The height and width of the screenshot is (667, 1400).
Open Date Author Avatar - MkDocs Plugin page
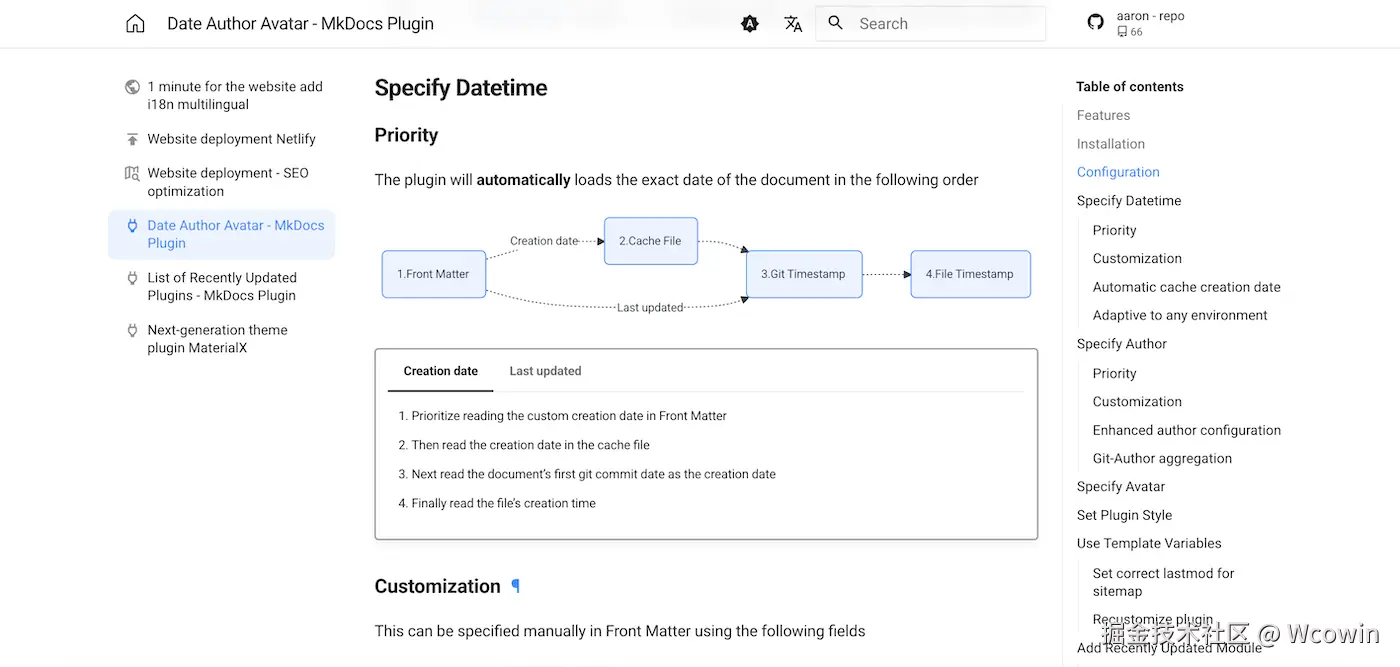[x=235, y=234]
